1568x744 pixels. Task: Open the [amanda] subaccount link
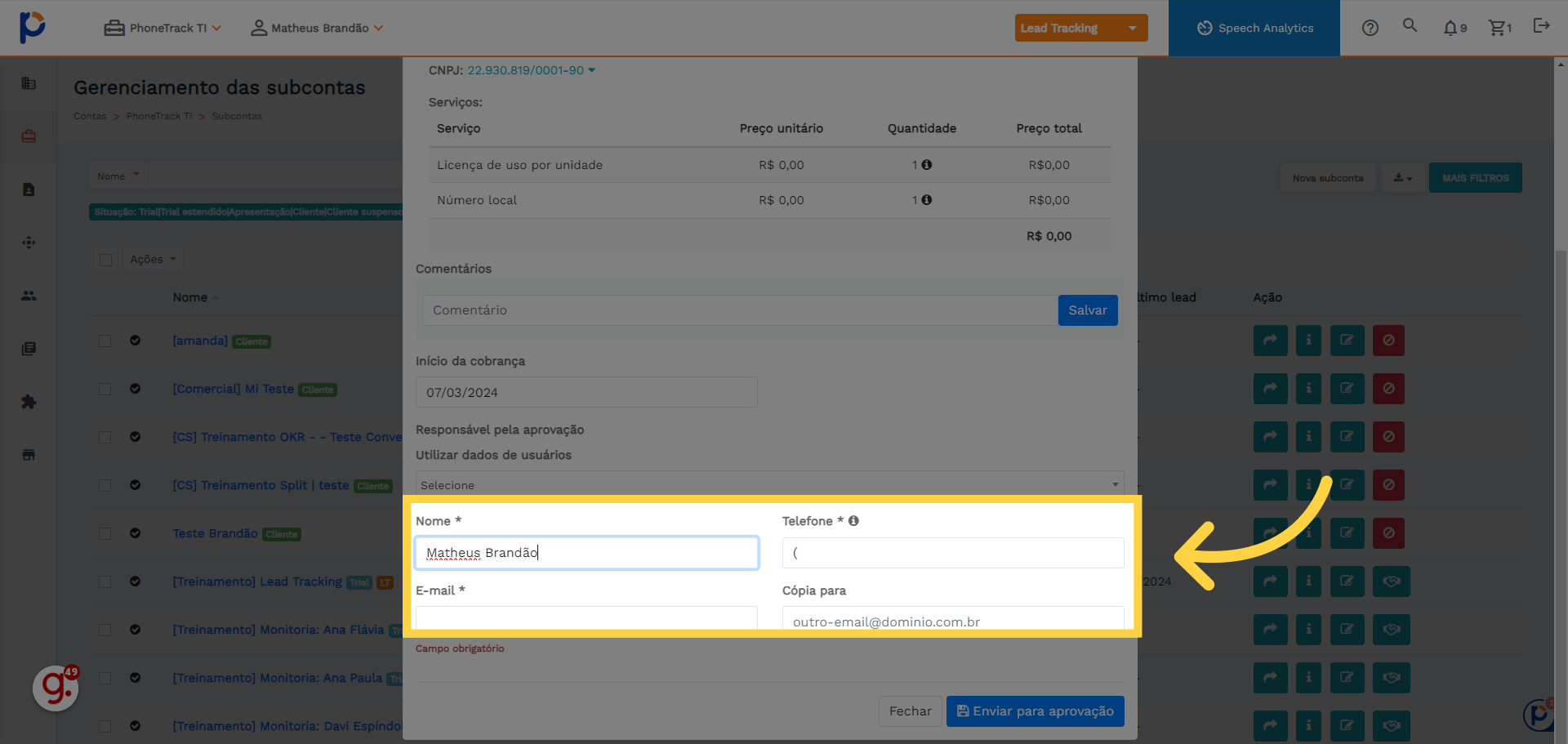pos(200,341)
